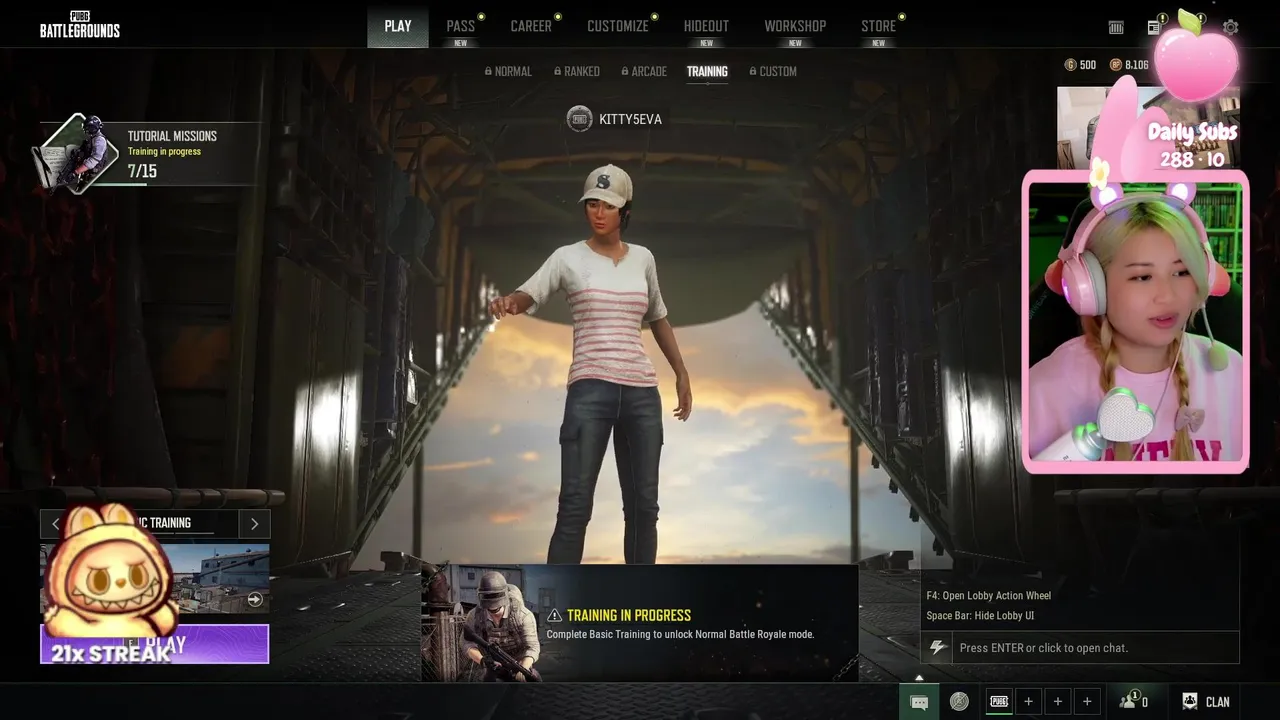Image resolution: width=1280 pixels, height=720 pixels.
Task: Open the STORE tab
Action: point(878,26)
